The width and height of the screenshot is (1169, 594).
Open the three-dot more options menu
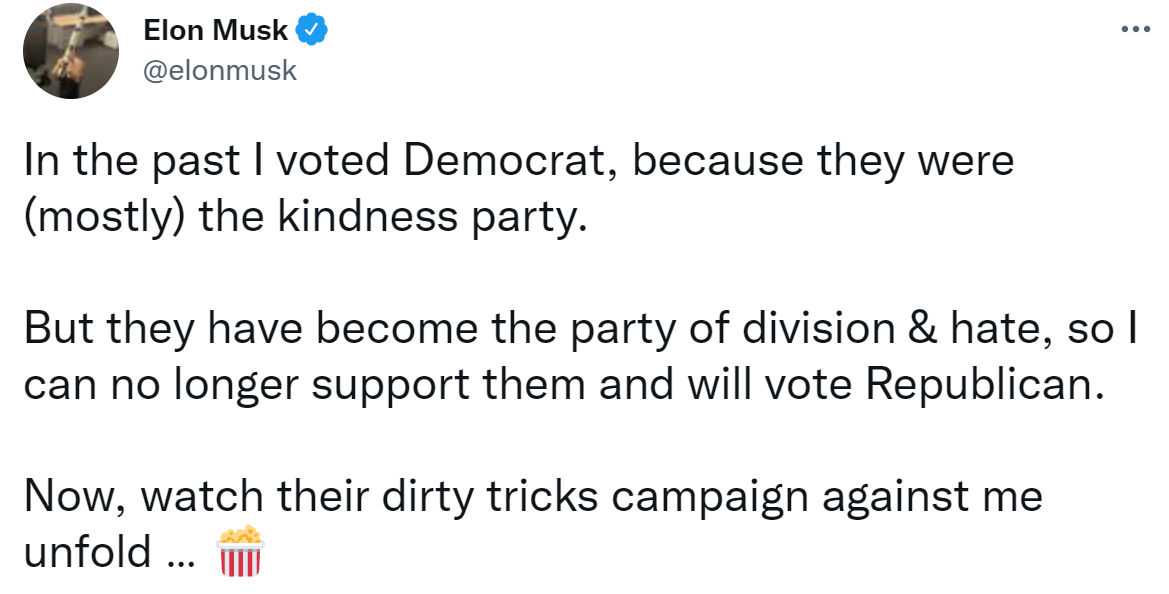coord(1135,31)
